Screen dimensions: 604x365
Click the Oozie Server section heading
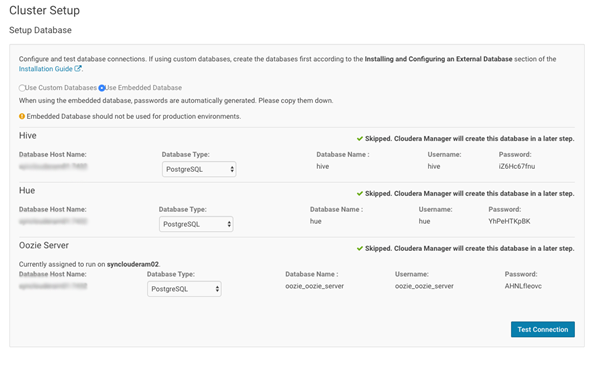click(x=44, y=245)
